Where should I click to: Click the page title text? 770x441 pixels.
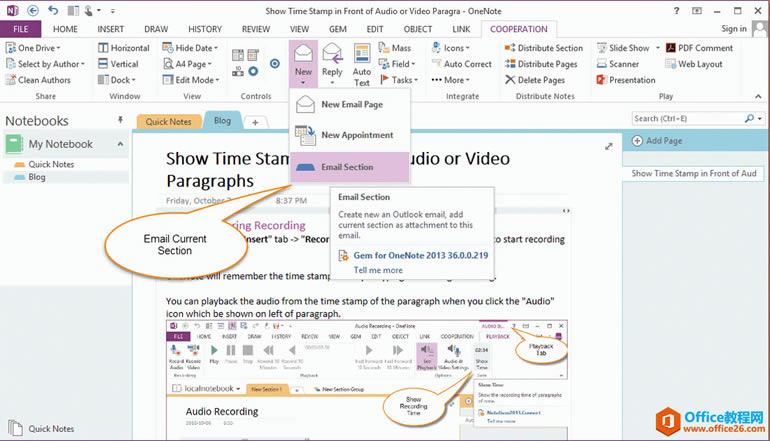click(338, 169)
